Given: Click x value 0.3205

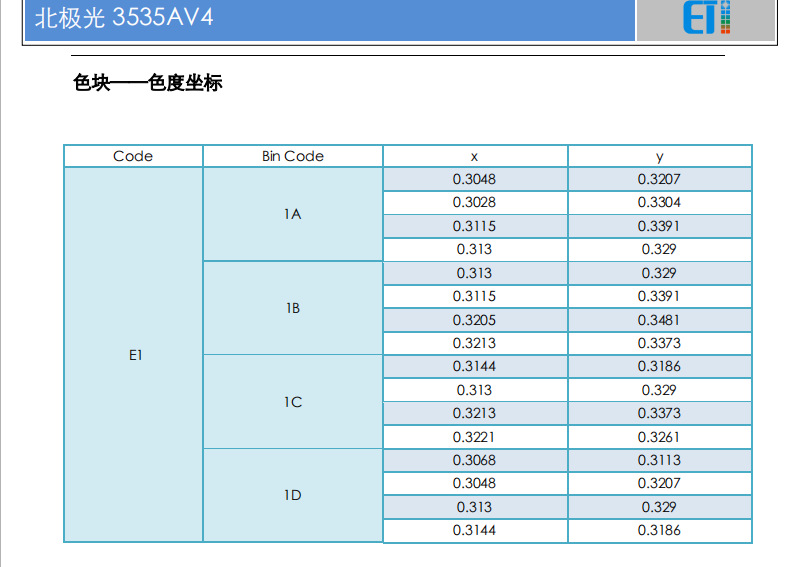Looking at the screenshot, I should [474, 320].
